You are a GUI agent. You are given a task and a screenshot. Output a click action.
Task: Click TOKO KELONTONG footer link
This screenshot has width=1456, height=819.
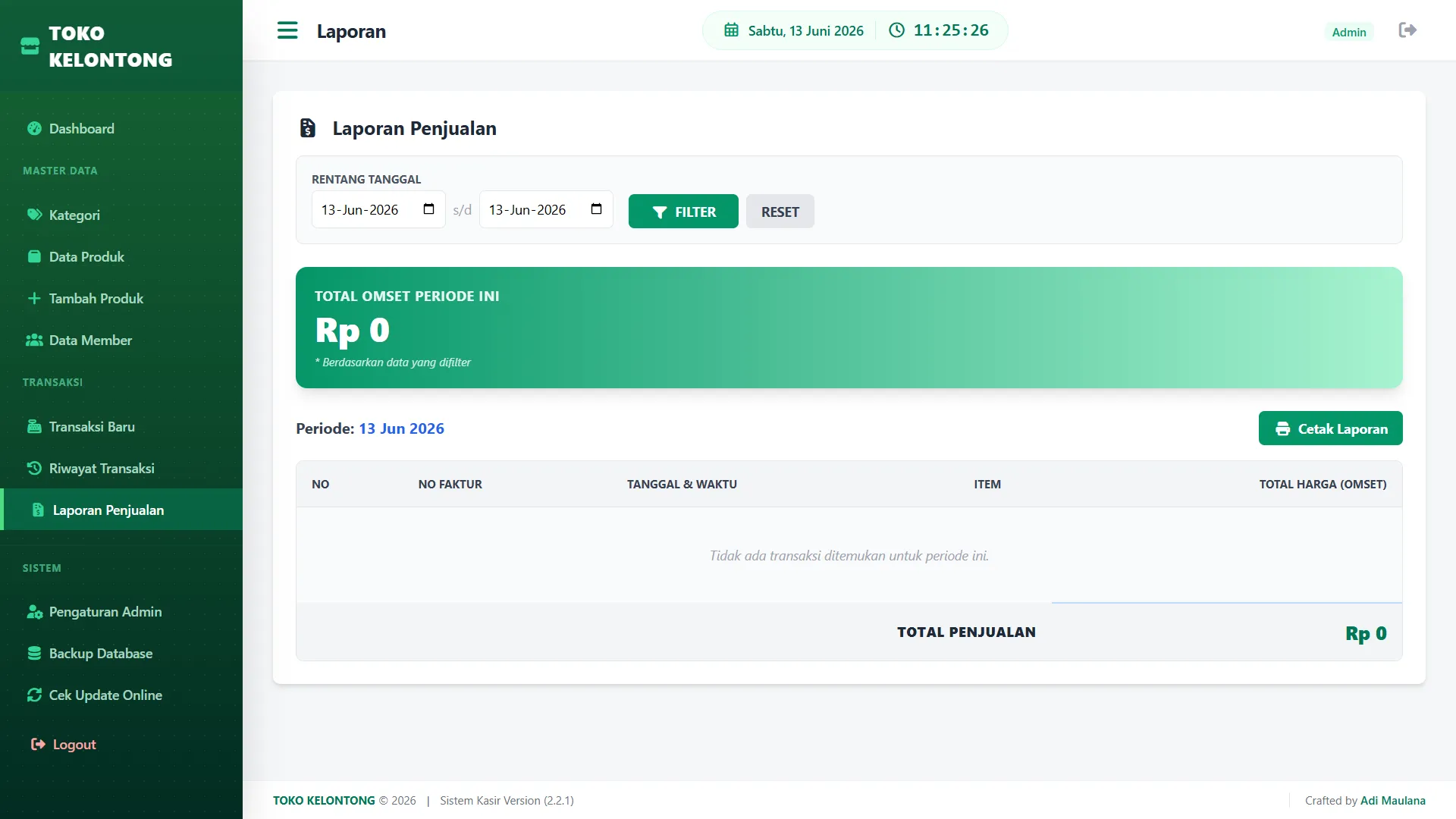click(x=324, y=800)
